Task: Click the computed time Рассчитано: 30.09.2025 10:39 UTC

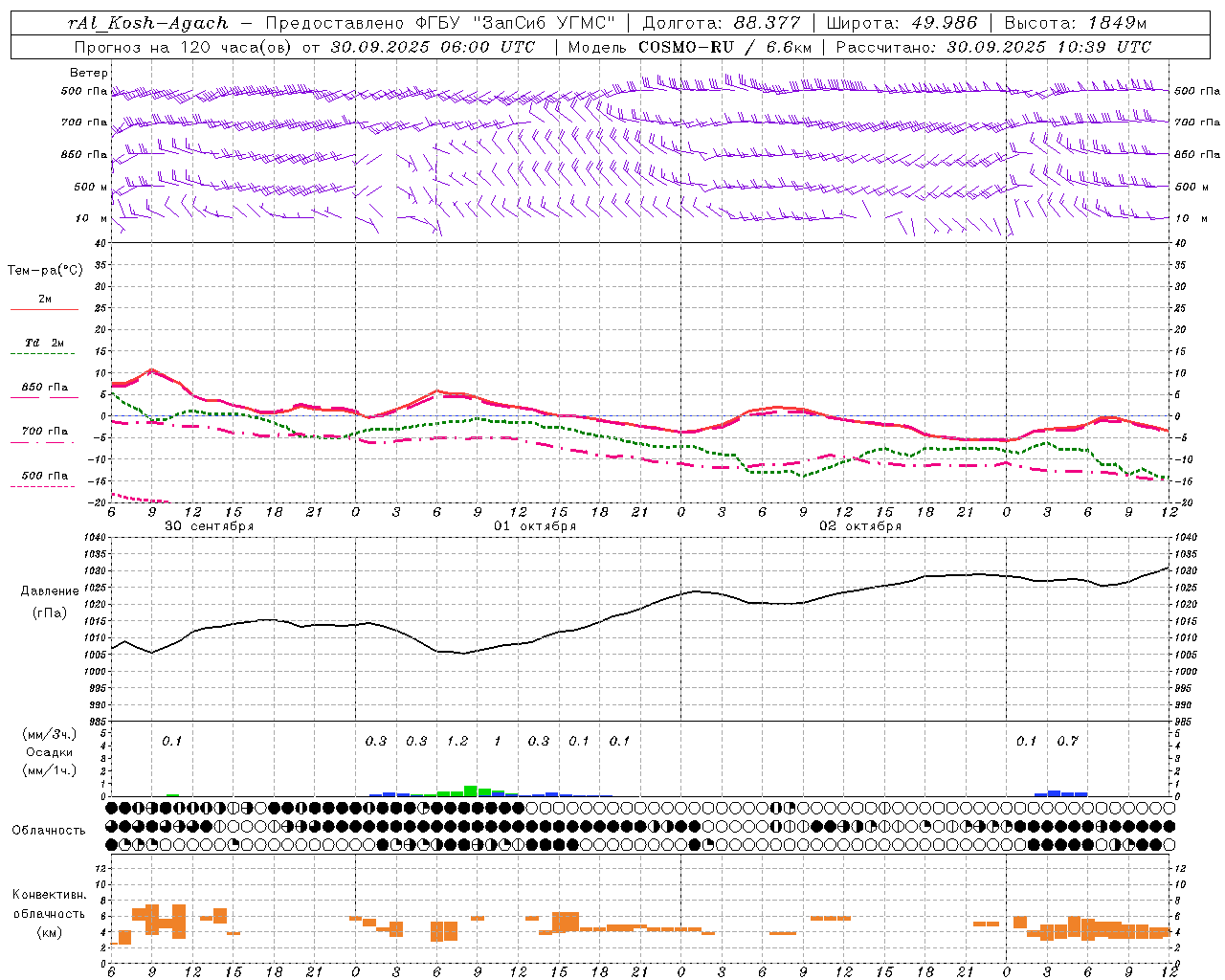Action: click(993, 47)
